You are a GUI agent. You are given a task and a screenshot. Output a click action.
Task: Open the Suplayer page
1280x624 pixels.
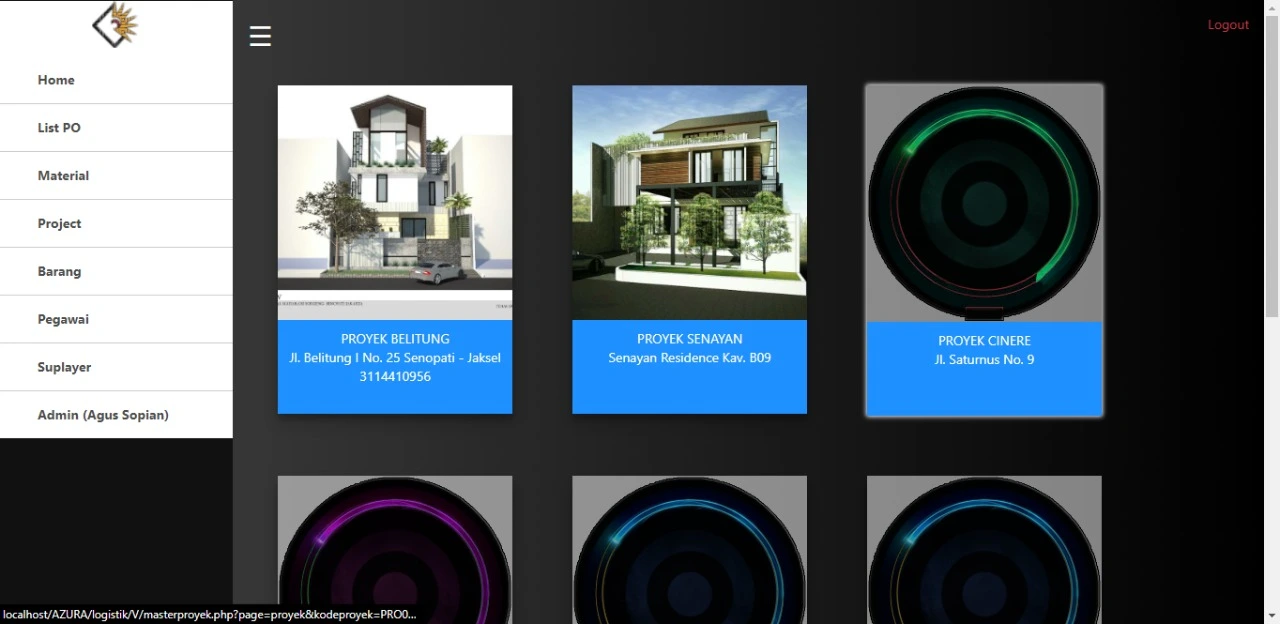(x=64, y=367)
